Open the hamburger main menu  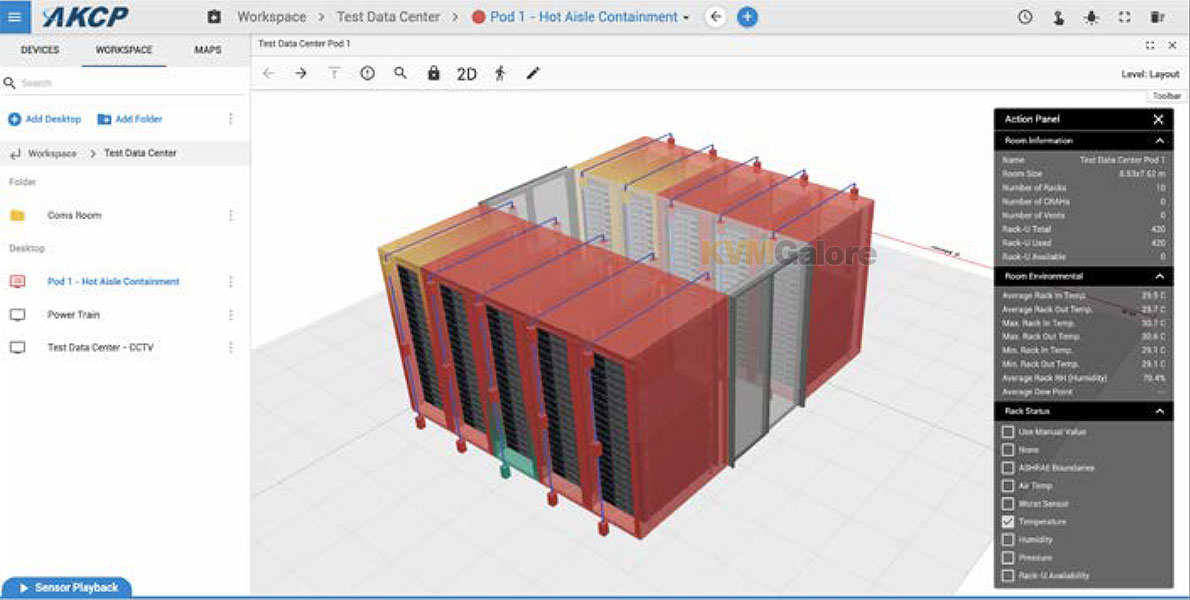[x=15, y=17]
